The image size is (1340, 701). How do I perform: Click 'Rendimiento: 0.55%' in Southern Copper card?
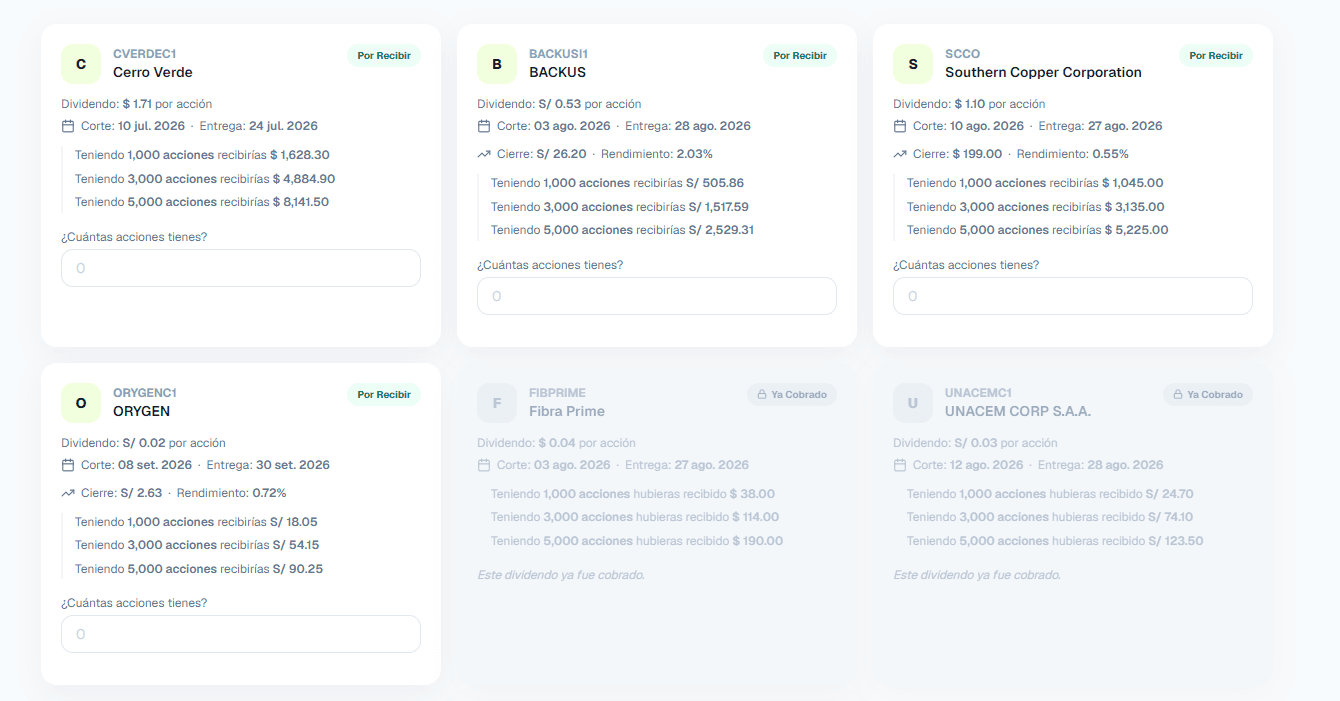(1073, 154)
